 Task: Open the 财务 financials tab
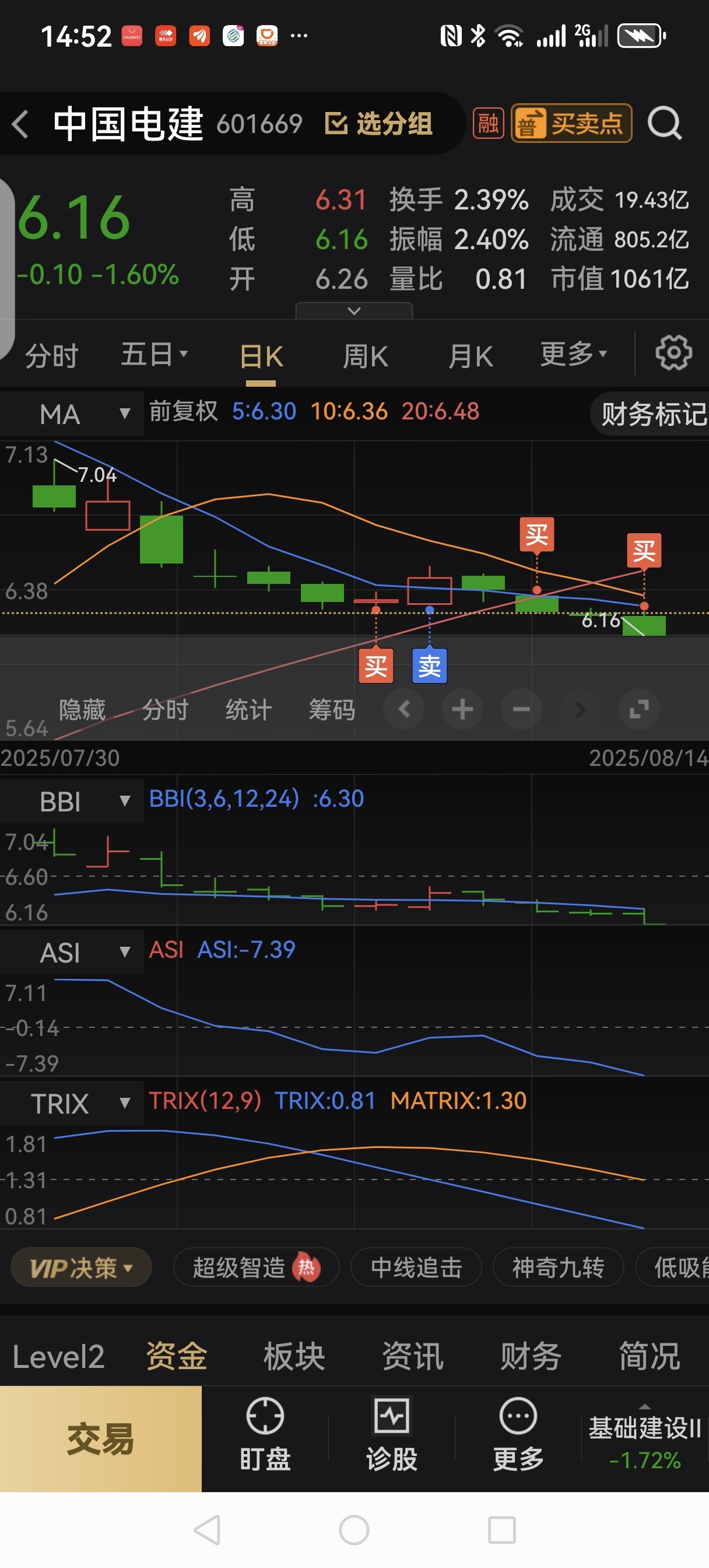(x=531, y=1357)
